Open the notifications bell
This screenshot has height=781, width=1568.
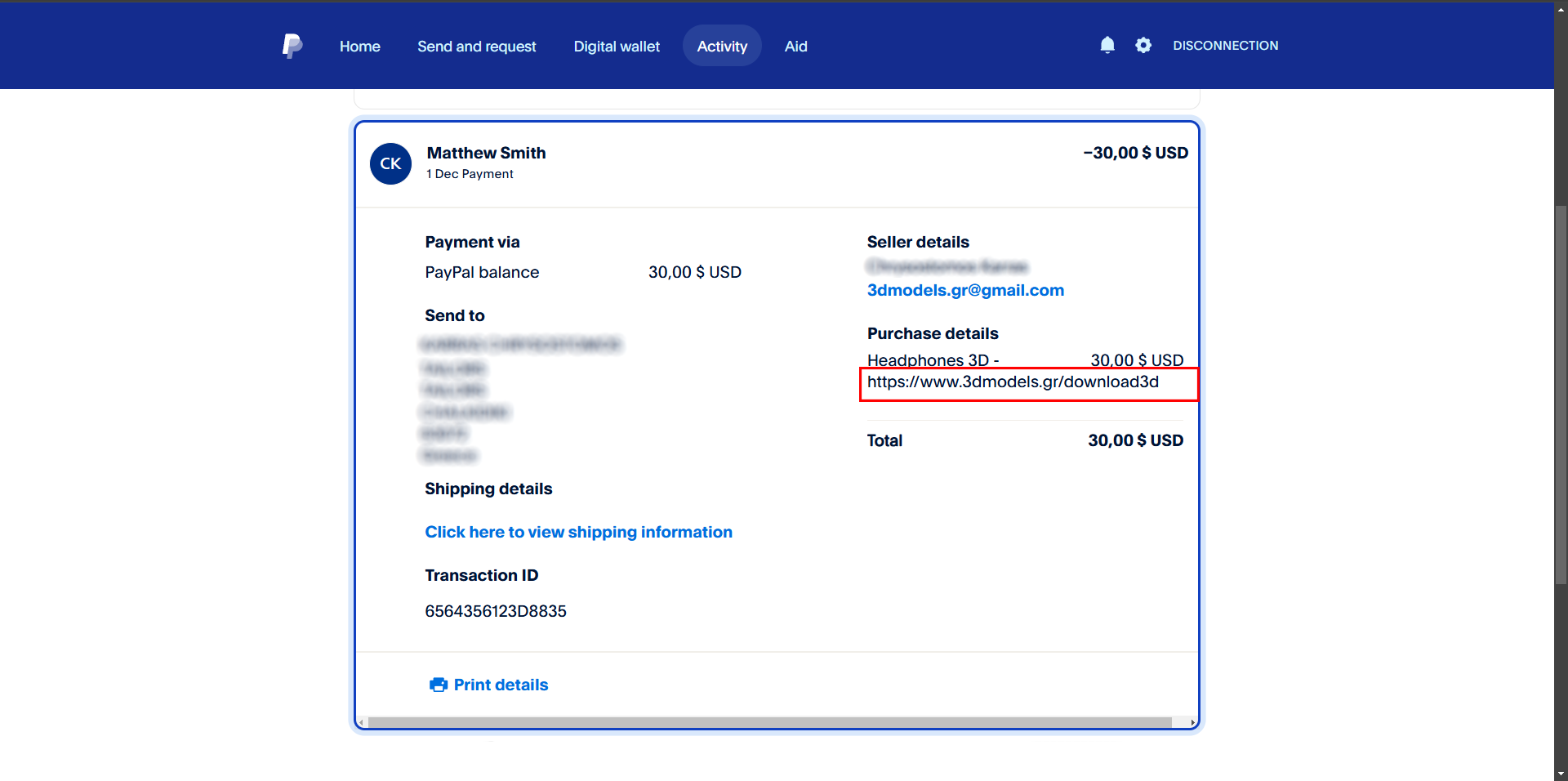[x=1107, y=46]
